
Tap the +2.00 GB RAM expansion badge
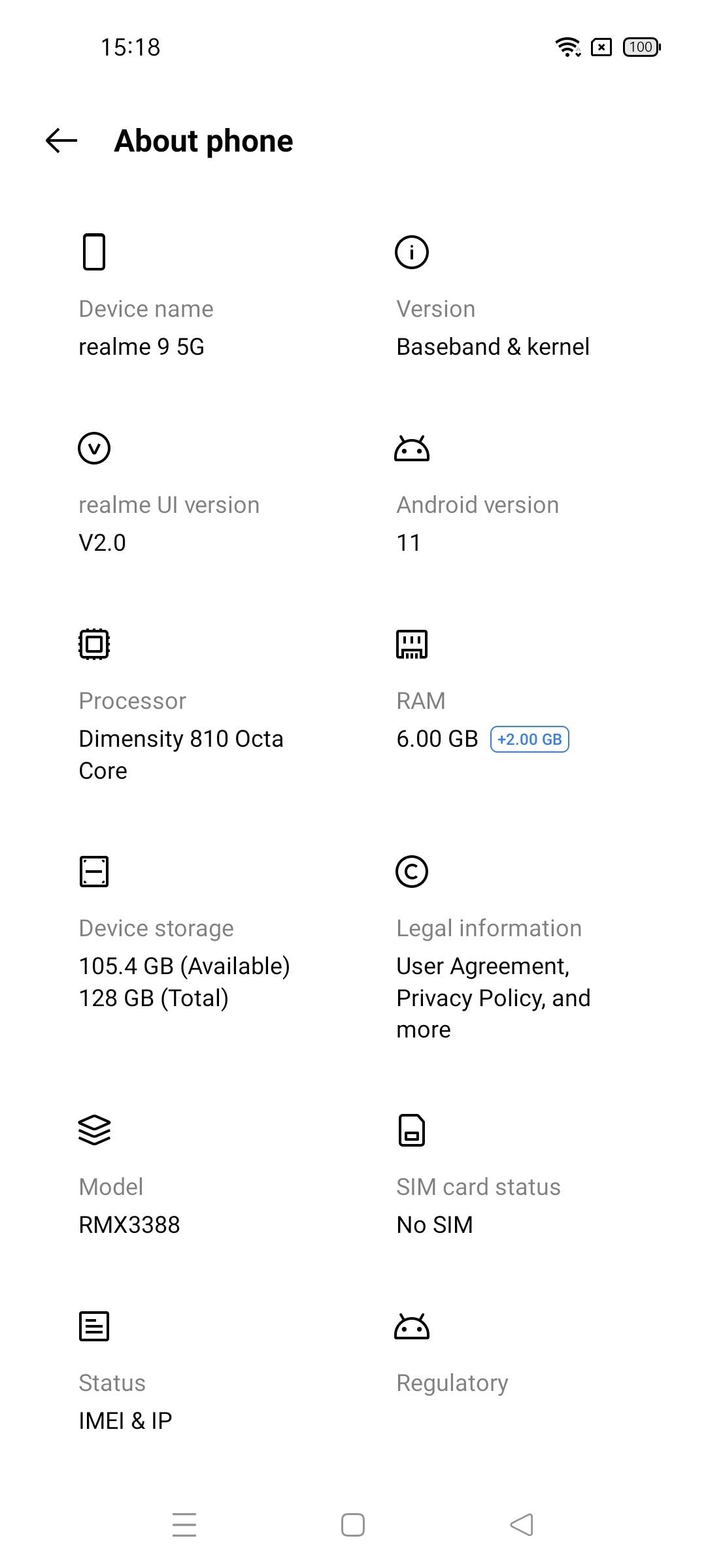pos(529,740)
